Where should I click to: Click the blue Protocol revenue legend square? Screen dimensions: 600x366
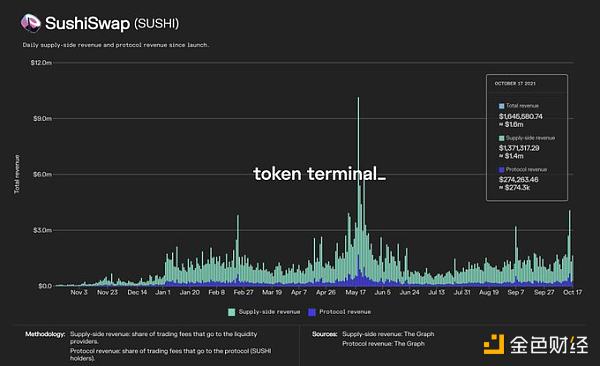(312, 312)
